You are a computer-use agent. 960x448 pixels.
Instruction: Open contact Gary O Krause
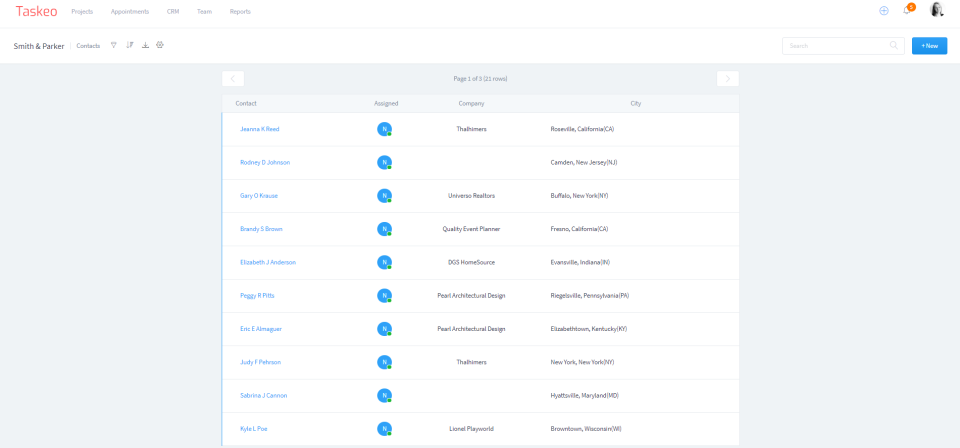coord(257,196)
